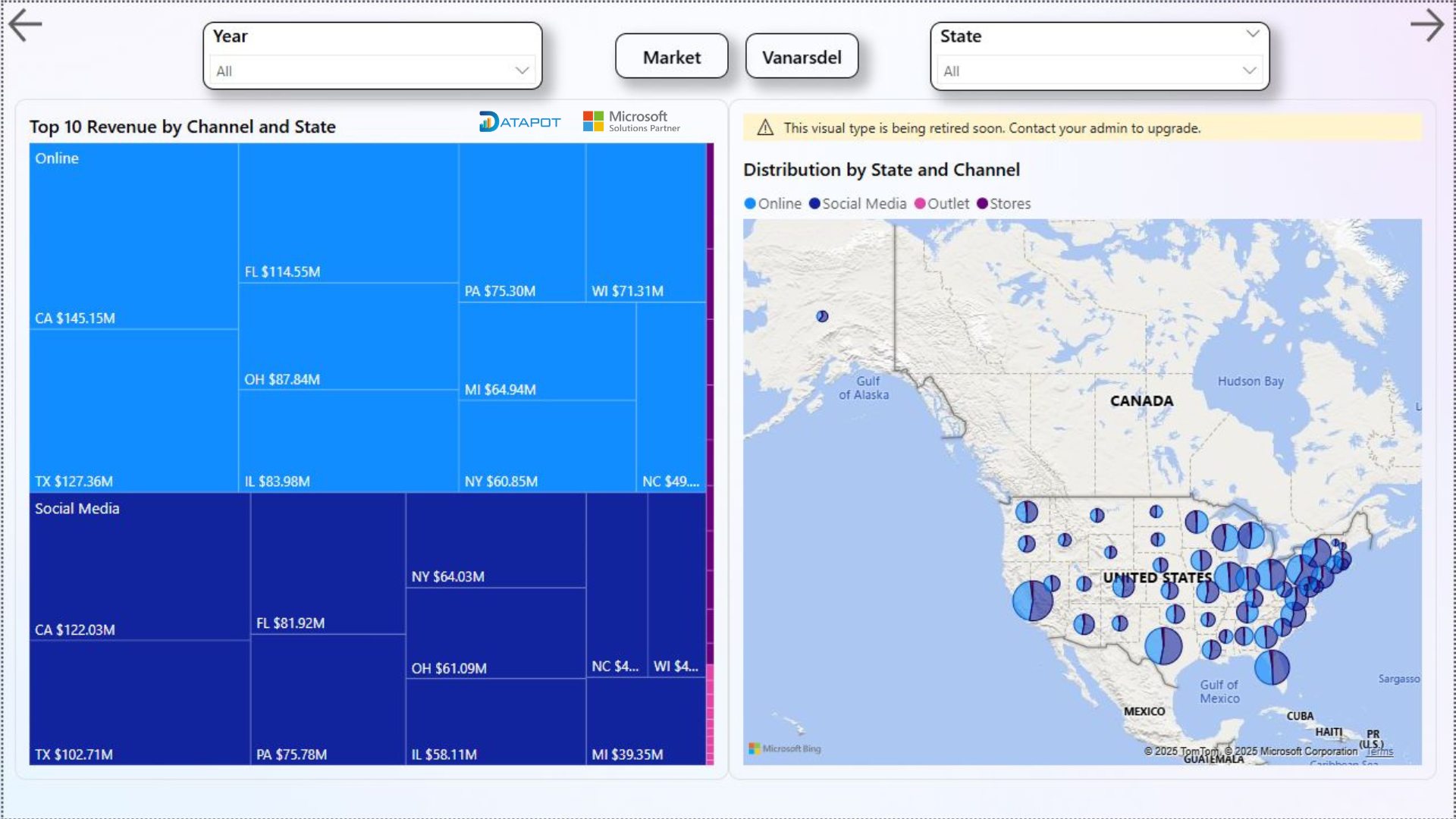Click the warning triangle icon in banner
1456x819 pixels.
[765, 128]
